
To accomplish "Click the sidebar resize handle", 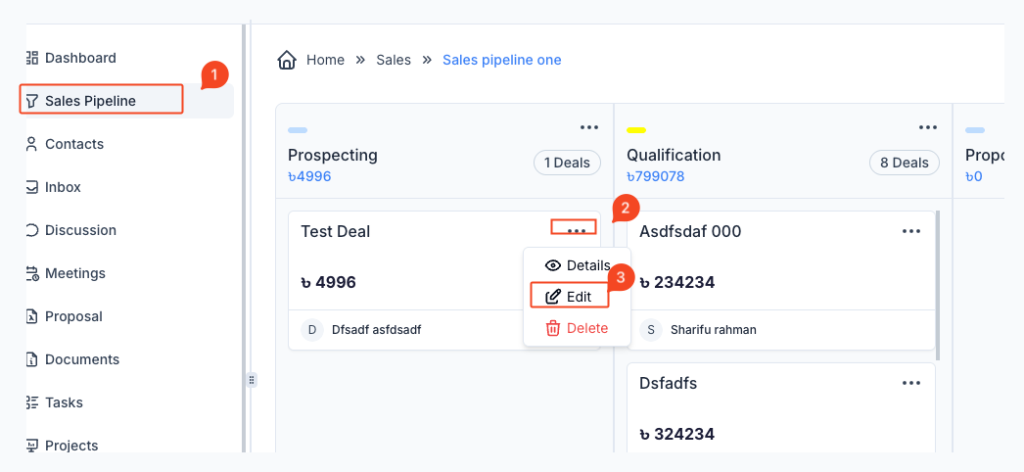I will point(252,380).
